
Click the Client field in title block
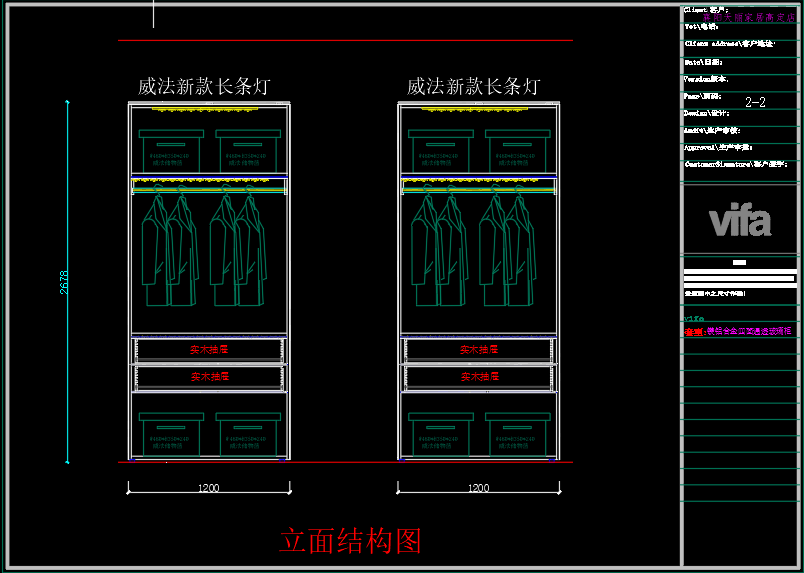click(706, 9)
